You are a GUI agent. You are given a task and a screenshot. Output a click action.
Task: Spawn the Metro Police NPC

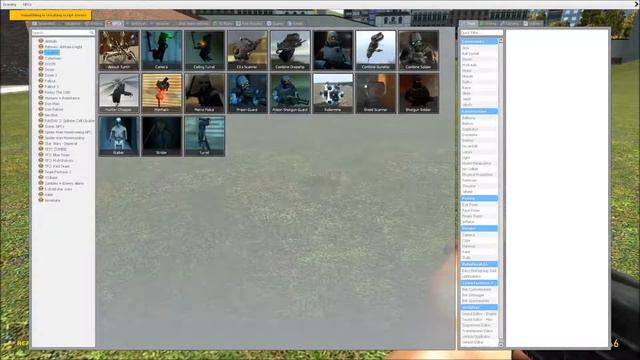tap(204, 93)
